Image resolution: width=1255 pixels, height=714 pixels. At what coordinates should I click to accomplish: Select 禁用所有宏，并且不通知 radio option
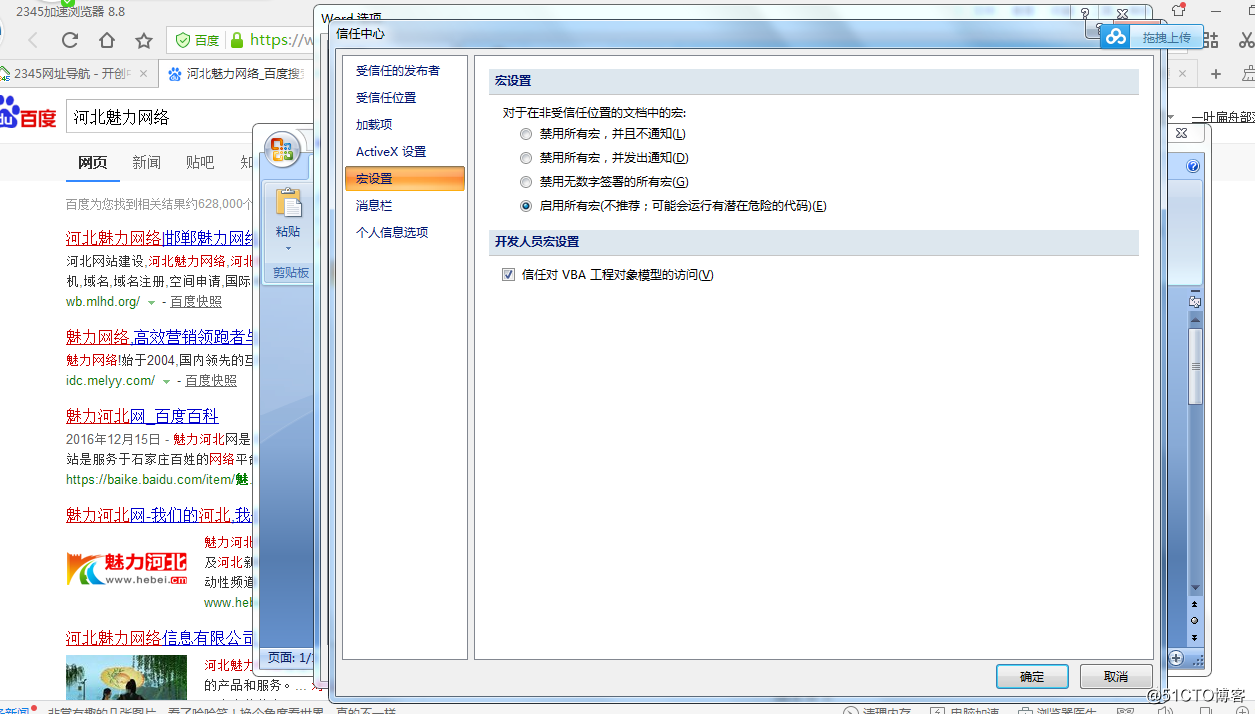[x=526, y=134]
